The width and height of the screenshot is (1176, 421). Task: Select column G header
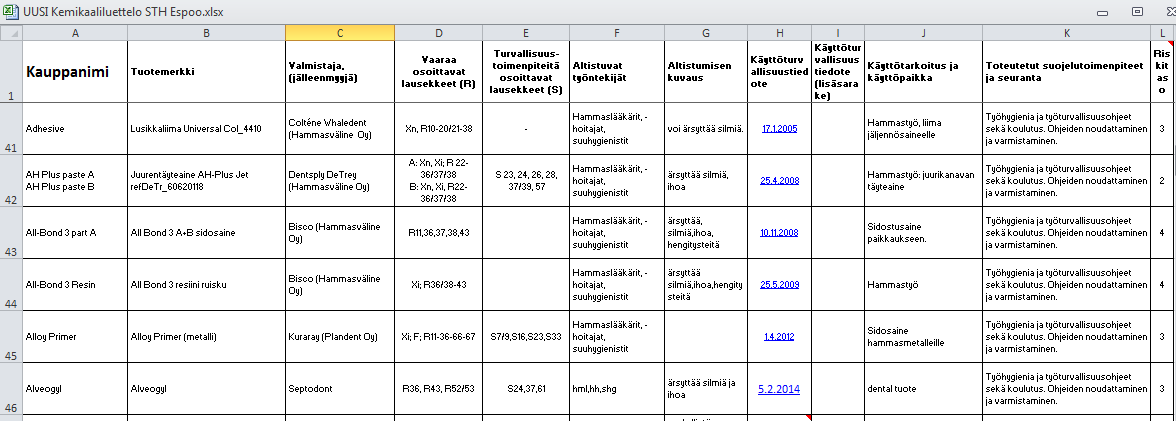706,32
